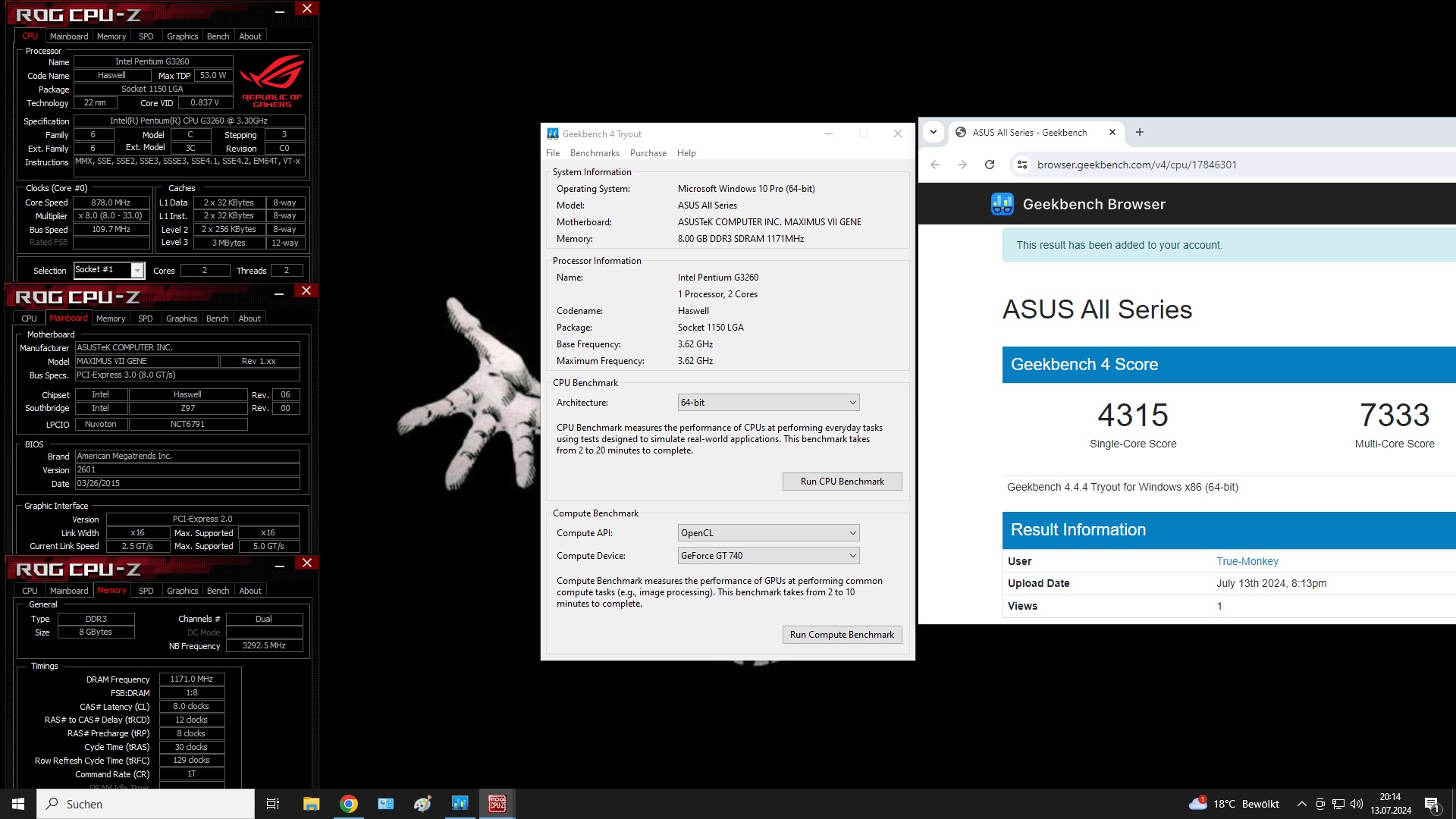
Task: Open the Compute API OpenCL dropdown
Action: 768,533
